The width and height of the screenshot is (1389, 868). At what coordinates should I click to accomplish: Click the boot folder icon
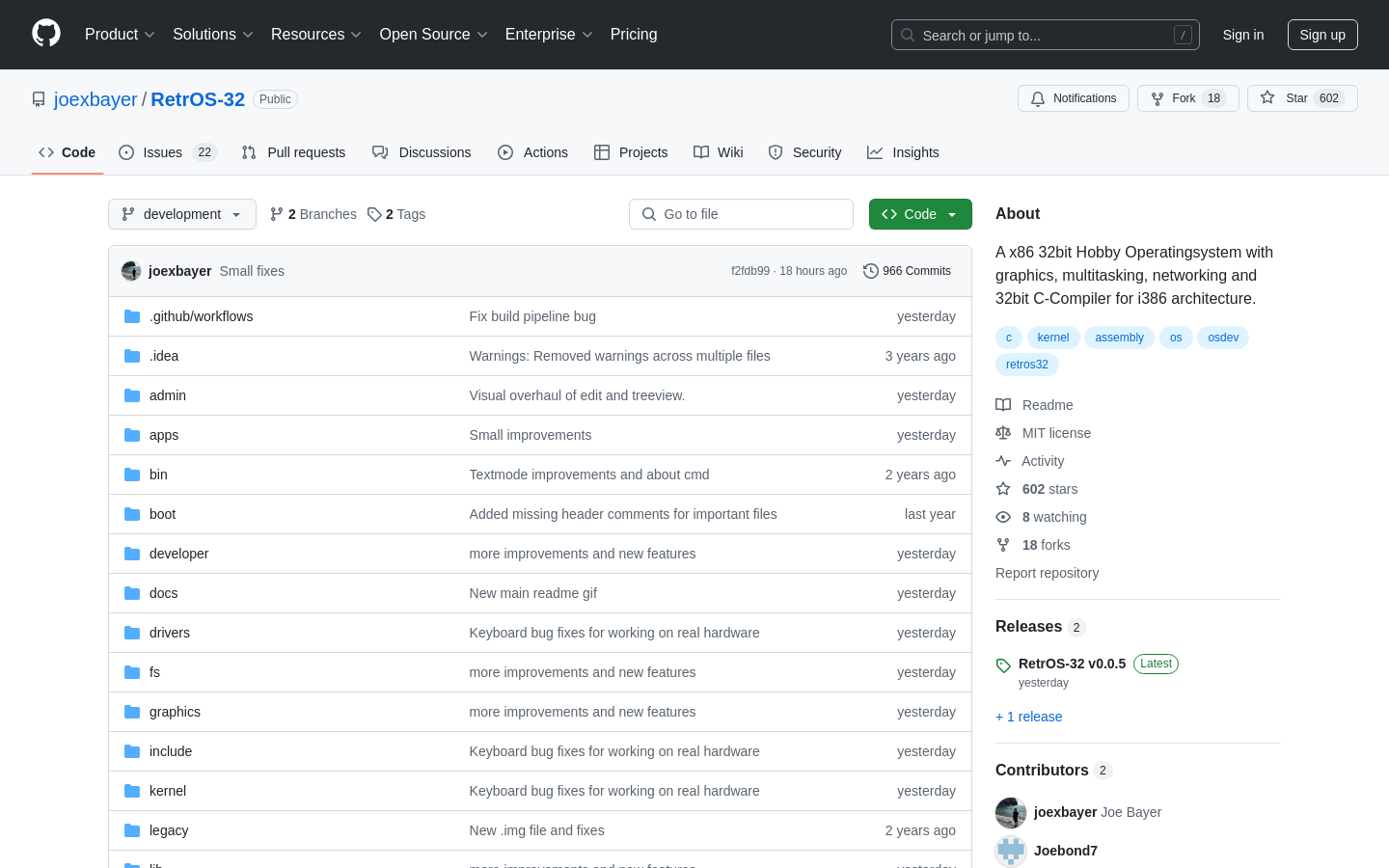[x=132, y=514]
